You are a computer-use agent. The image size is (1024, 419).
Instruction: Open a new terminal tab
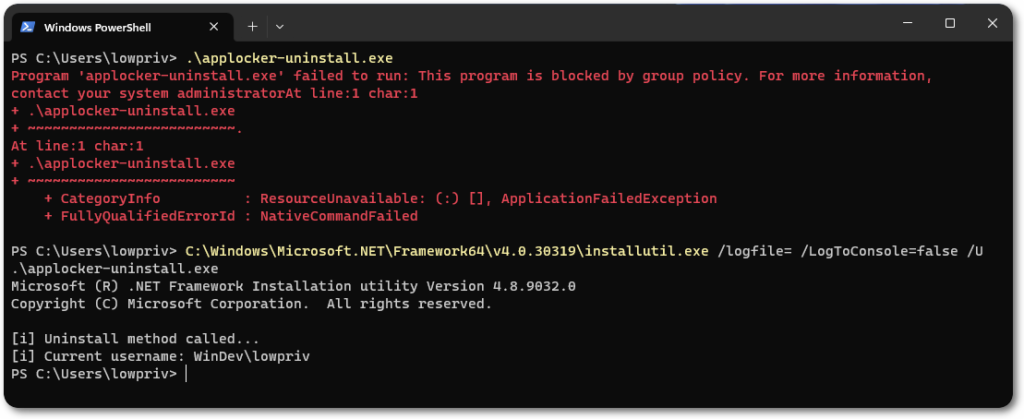coord(252,25)
